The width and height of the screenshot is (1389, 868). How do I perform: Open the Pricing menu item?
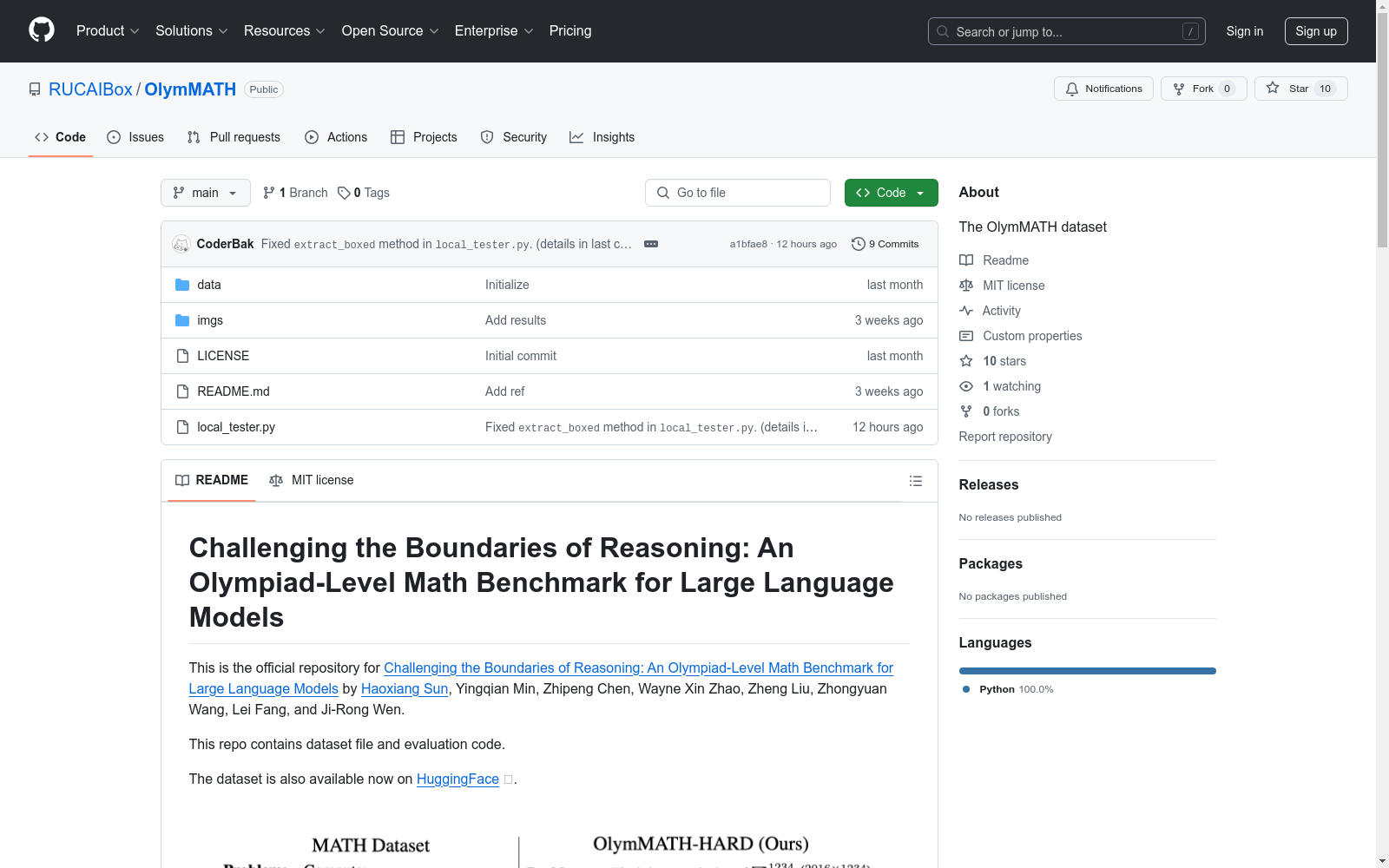pos(570,31)
